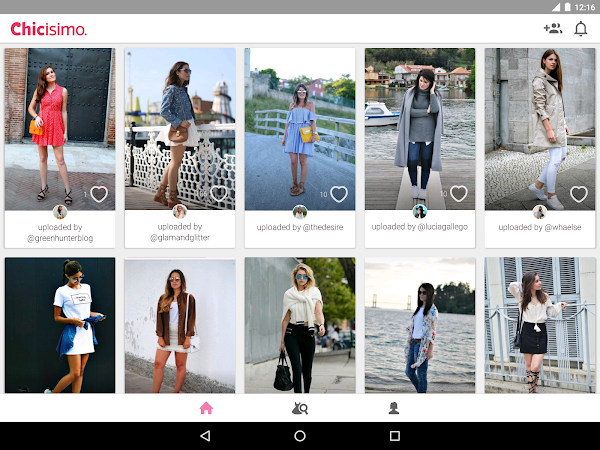This screenshot has width=600, height=450.
Task: Open the "uploaded by @whaelse" link
Action: pos(540,227)
